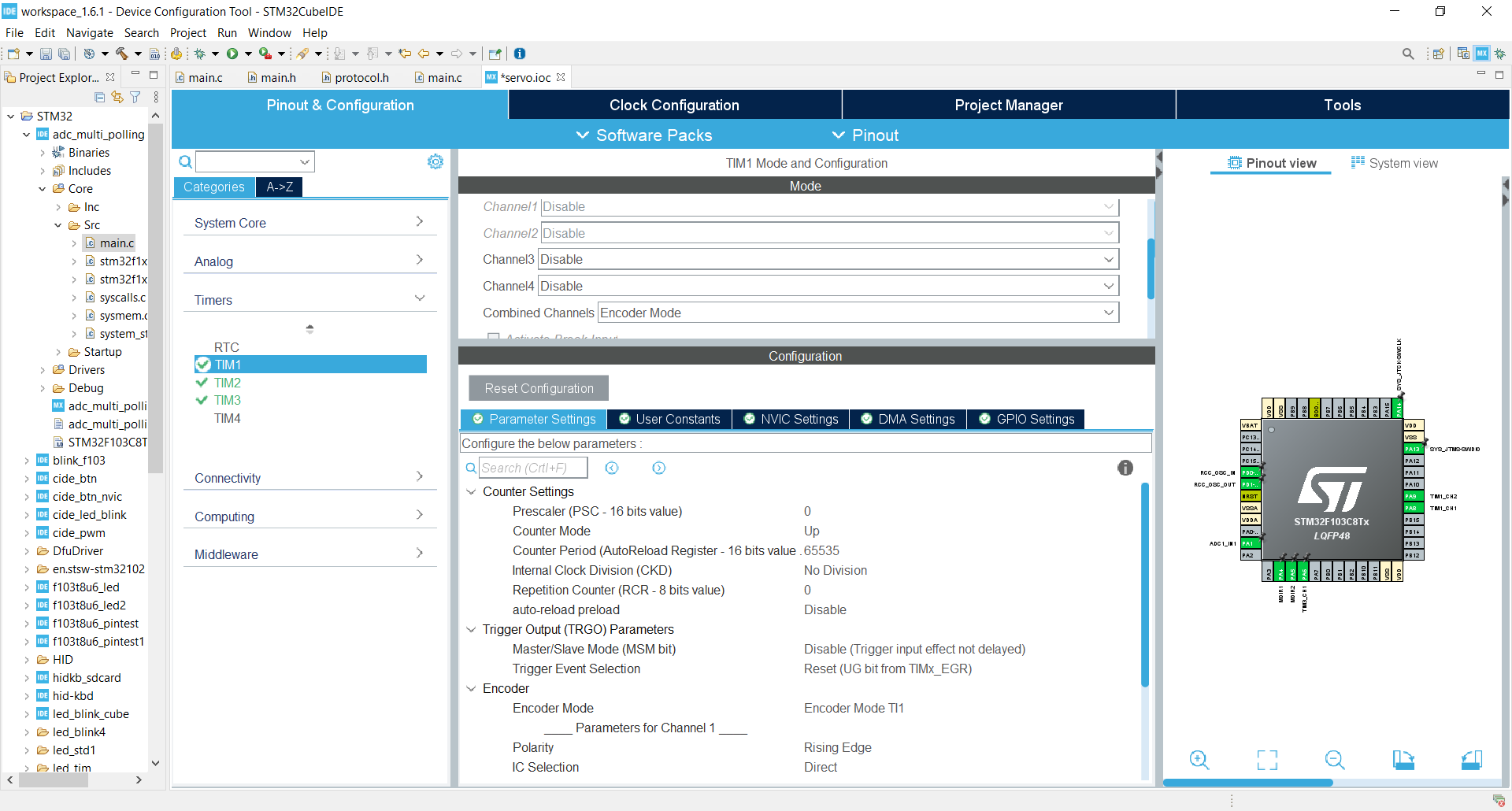1512x811 pixels.
Task: Open the GPIO Settings tab
Action: [x=1026, y=419]
